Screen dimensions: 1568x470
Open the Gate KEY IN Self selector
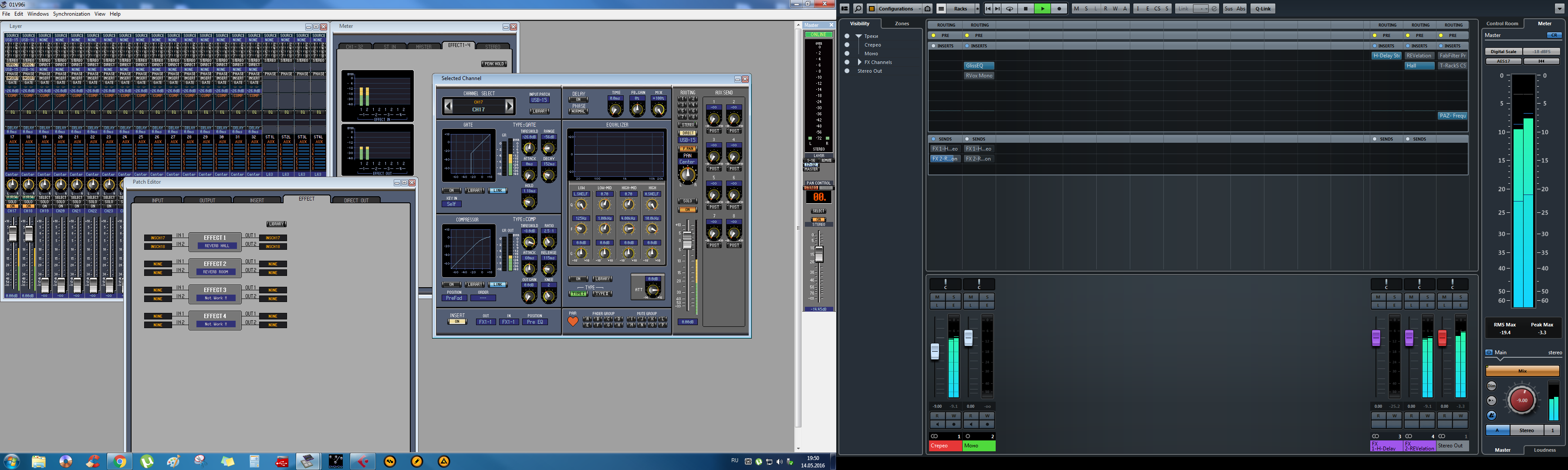[451, 204]
